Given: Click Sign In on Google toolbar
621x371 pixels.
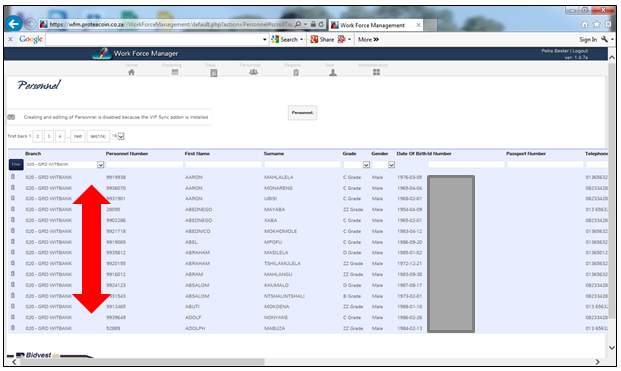Looking at the screenshot, I should [588, 40].
